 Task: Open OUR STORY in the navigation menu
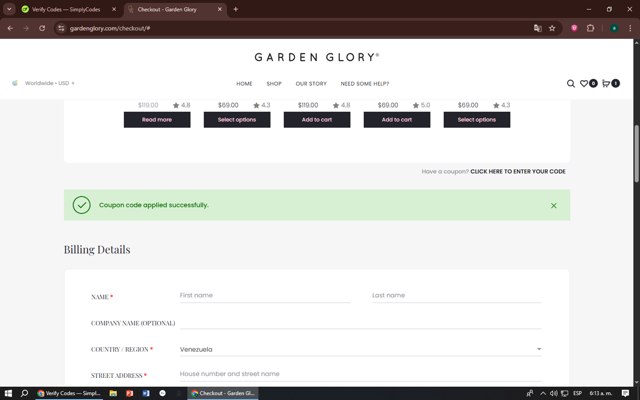[311, 84]
